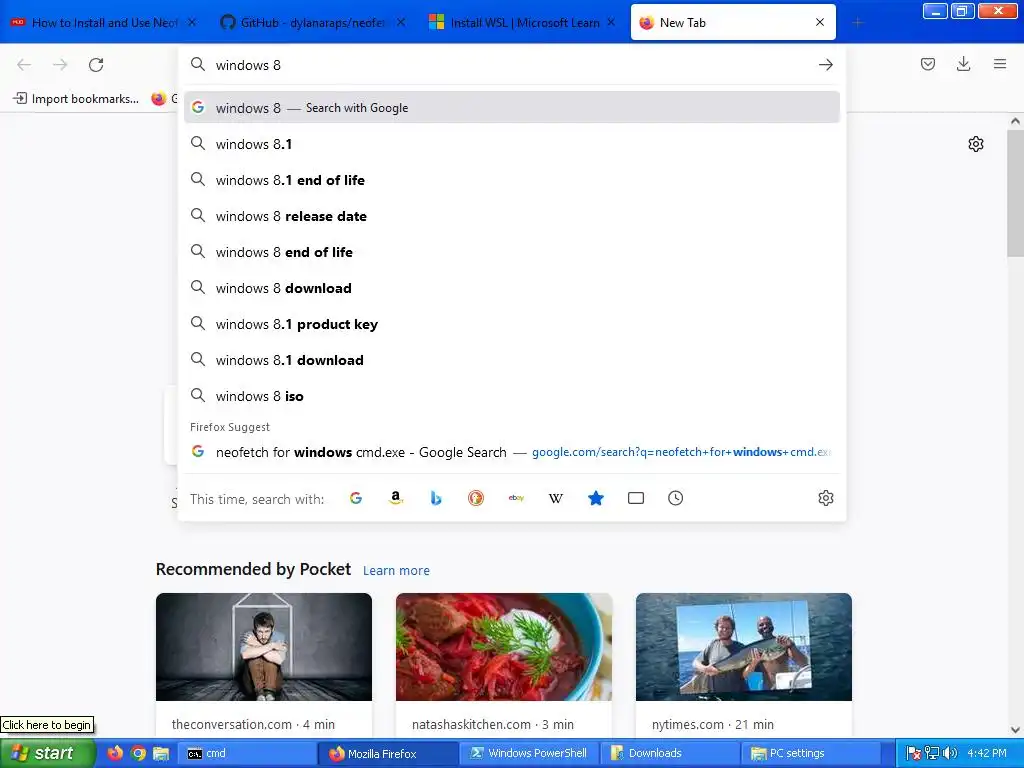Viewport: 1024px width, 768px height.
Task: Click Import bookmarks in bookmarks toolbar
Action: [76, 99]
